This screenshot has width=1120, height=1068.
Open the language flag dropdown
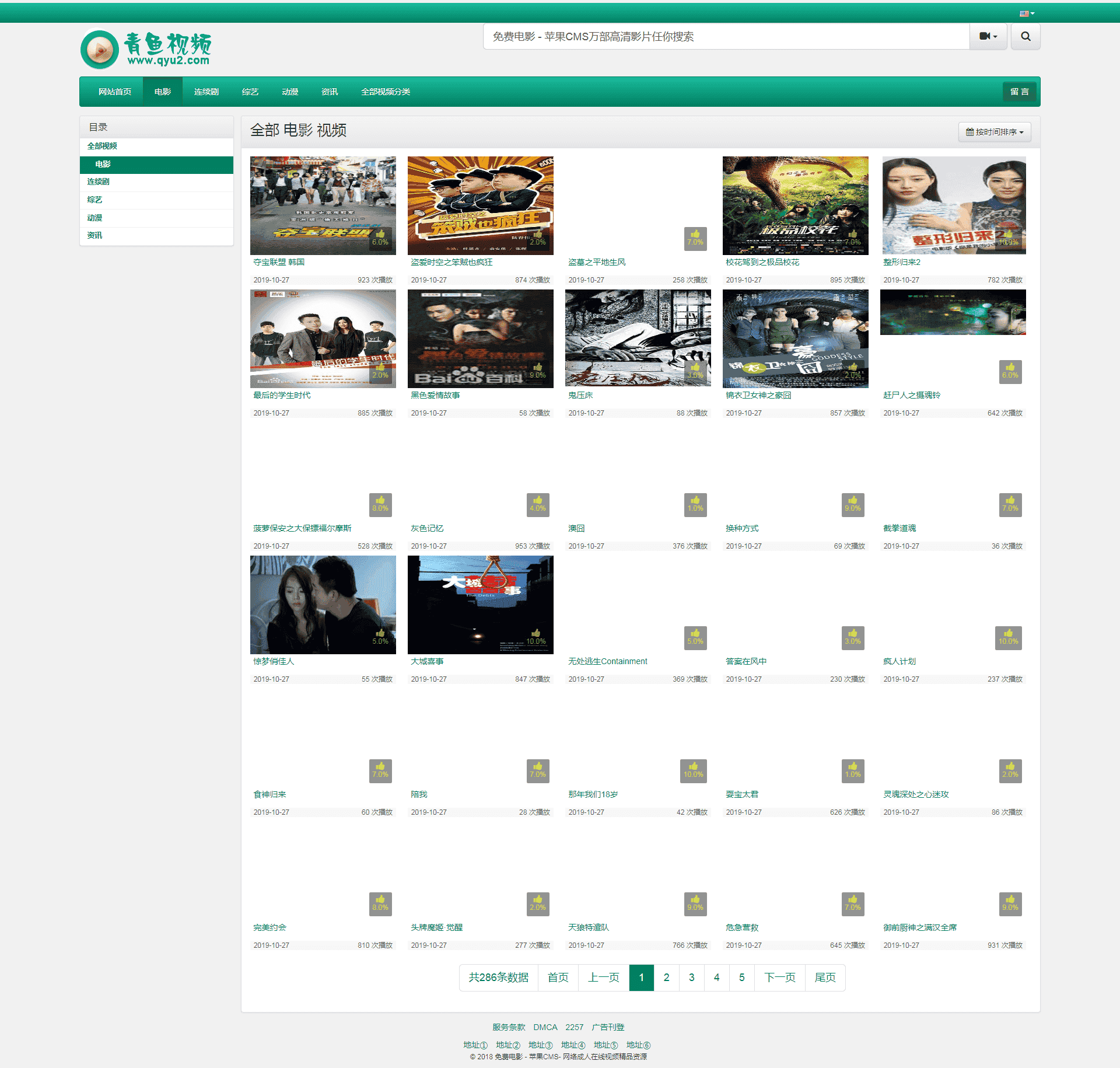[1027, 13]
